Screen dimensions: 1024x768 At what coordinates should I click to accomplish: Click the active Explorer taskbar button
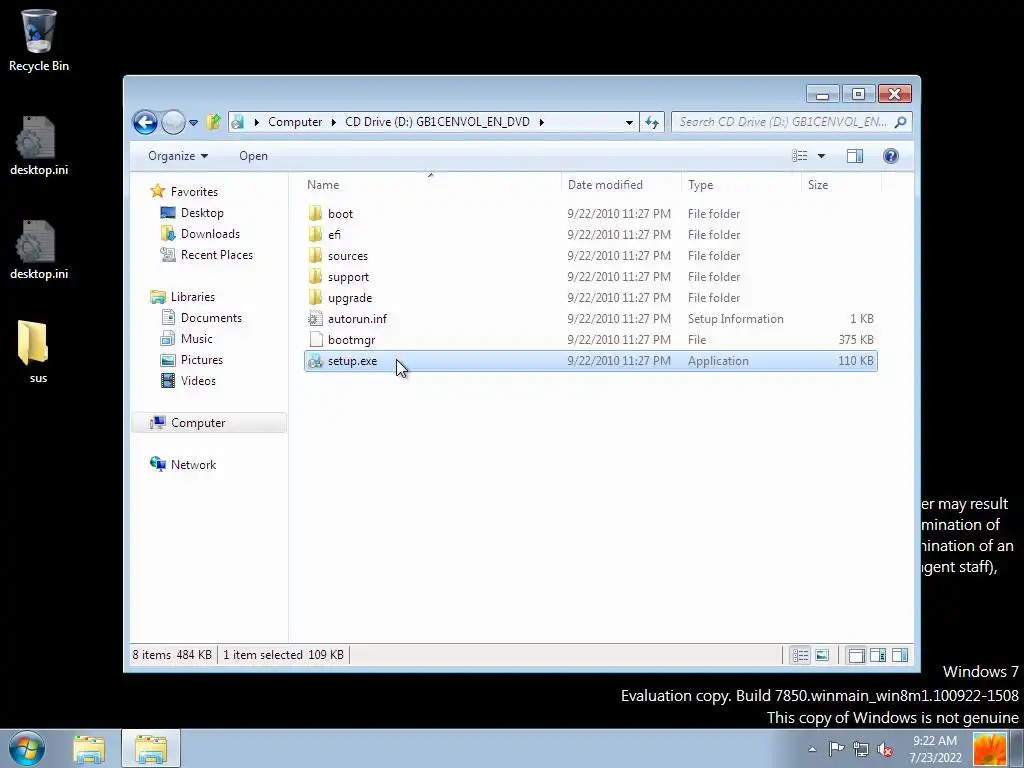(150, 749)
